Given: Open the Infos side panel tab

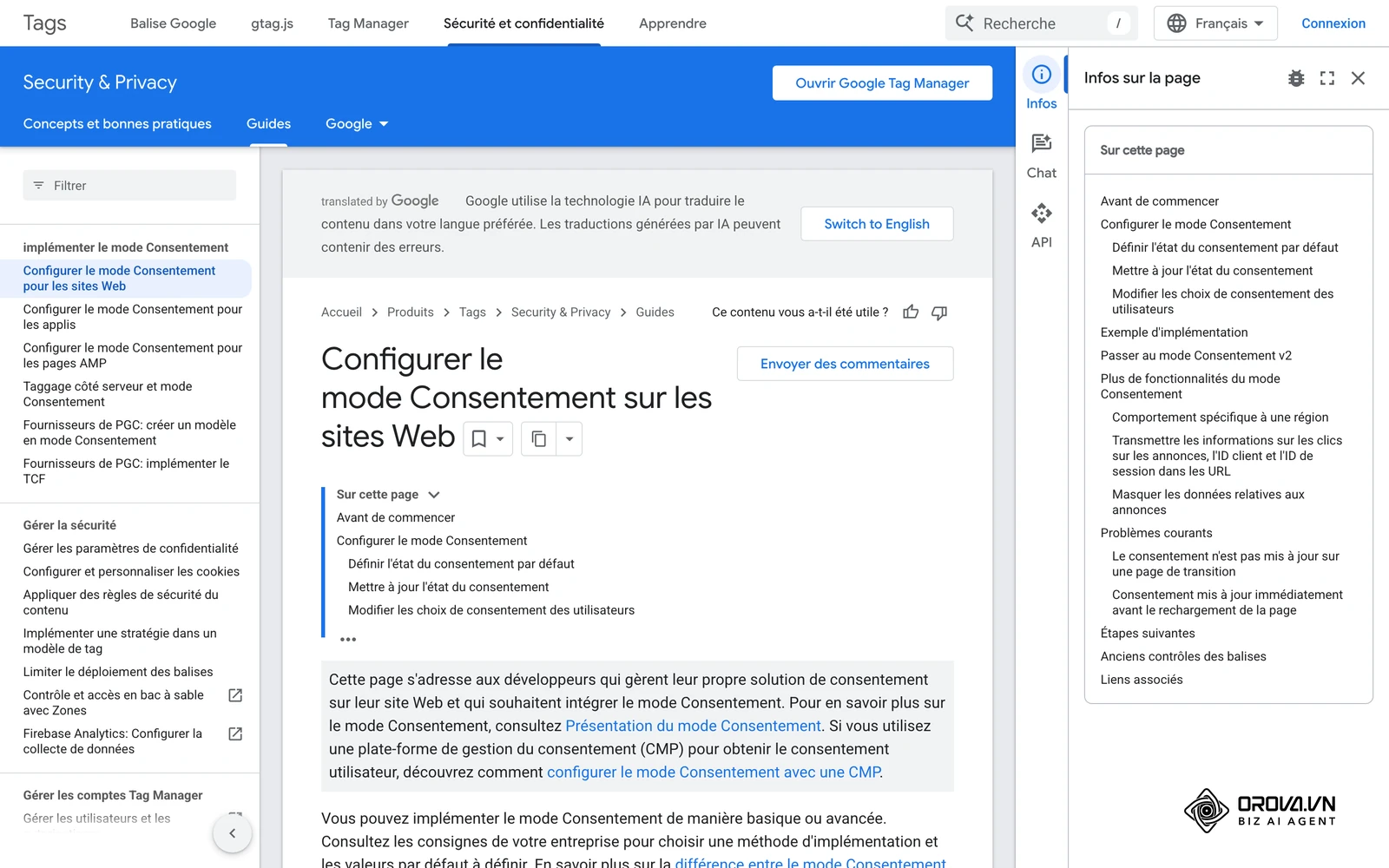Looking at the screenshot, I should 1041,85.
